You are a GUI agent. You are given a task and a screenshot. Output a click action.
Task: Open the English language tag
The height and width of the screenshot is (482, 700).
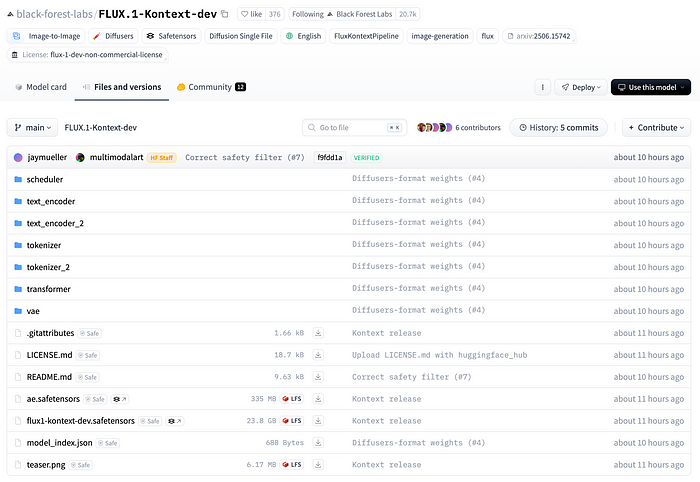pyautogui.click(x=303, y=36)
